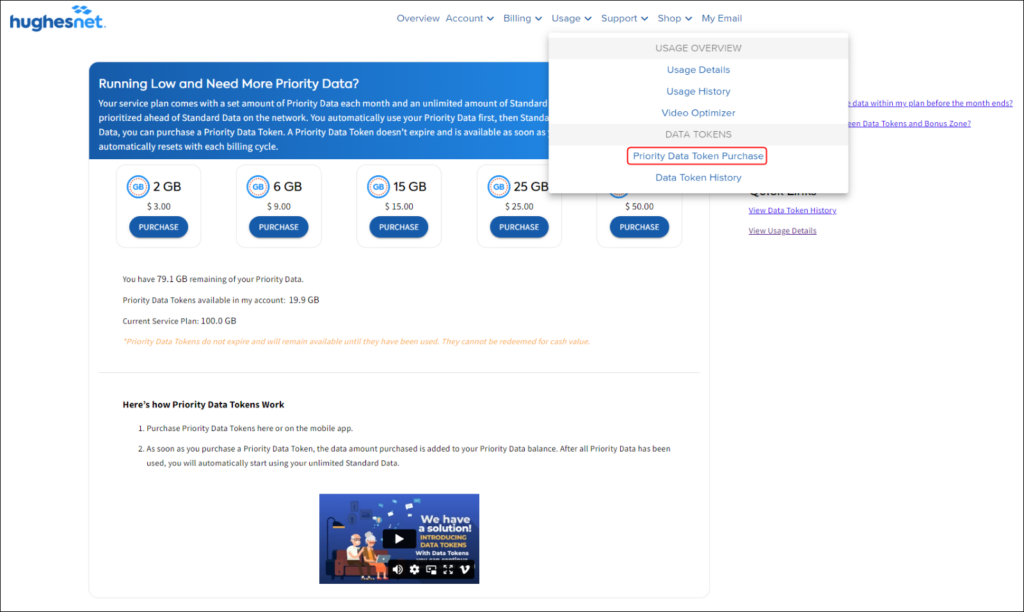Expand the Account dropdown menu
This screenshot has width=1024, height=612.
469,18
